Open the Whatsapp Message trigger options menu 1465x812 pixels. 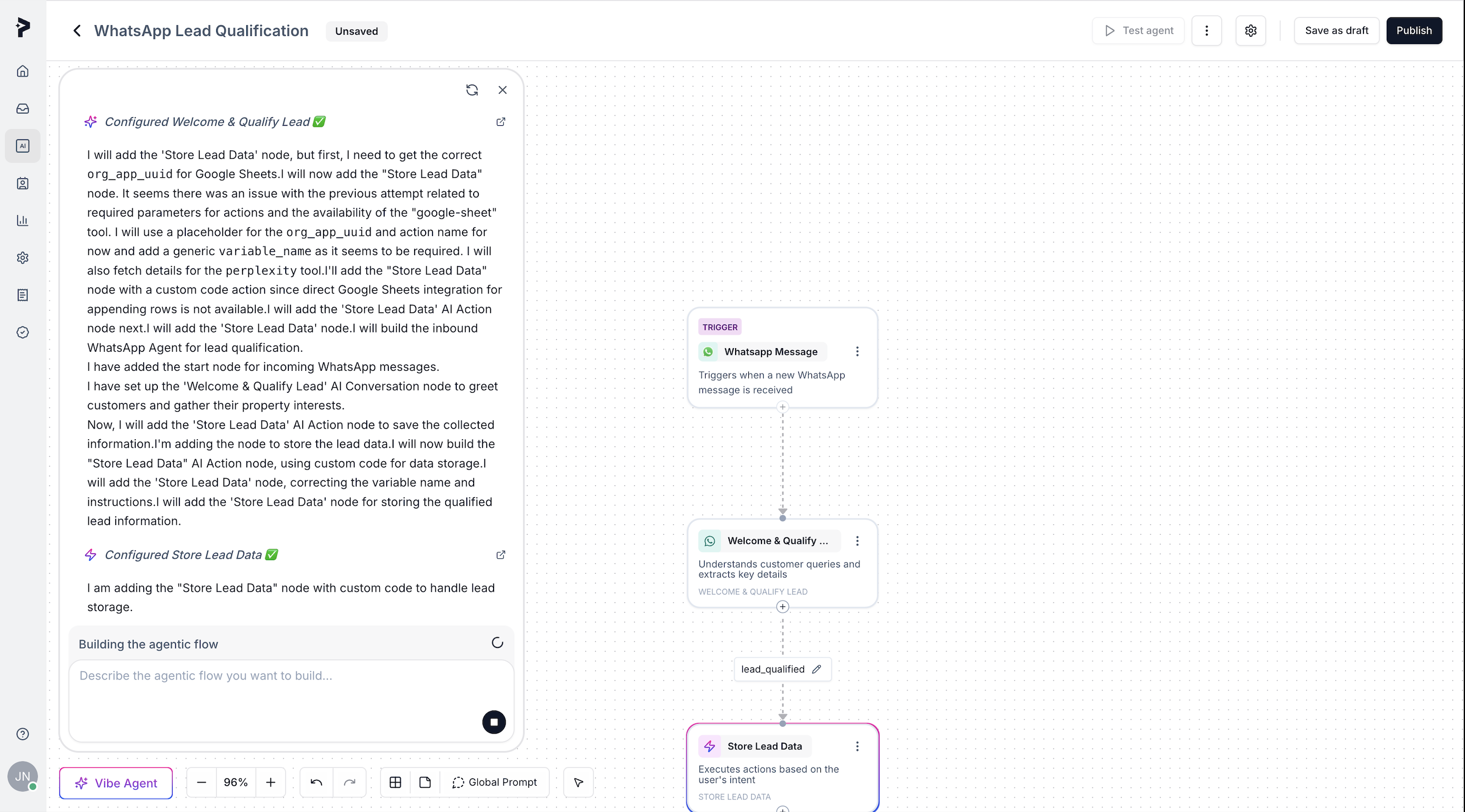point(857,351)
